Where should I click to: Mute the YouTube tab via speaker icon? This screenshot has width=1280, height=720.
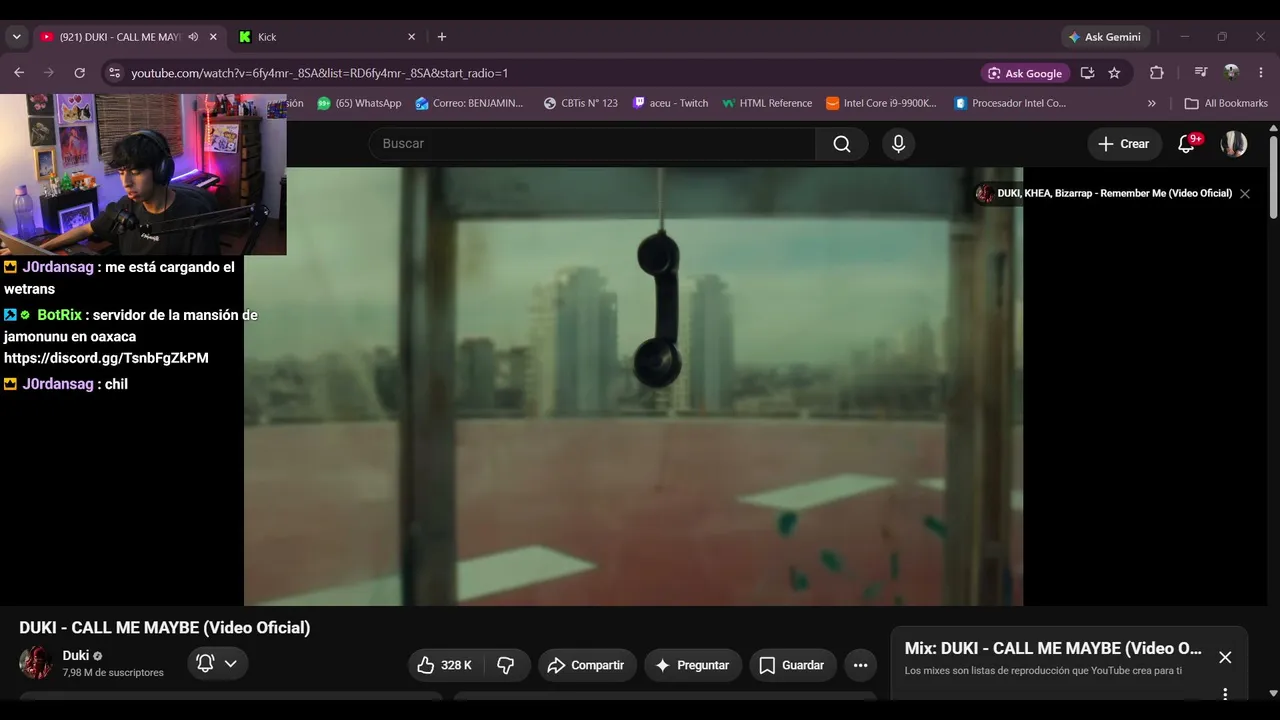193,37
